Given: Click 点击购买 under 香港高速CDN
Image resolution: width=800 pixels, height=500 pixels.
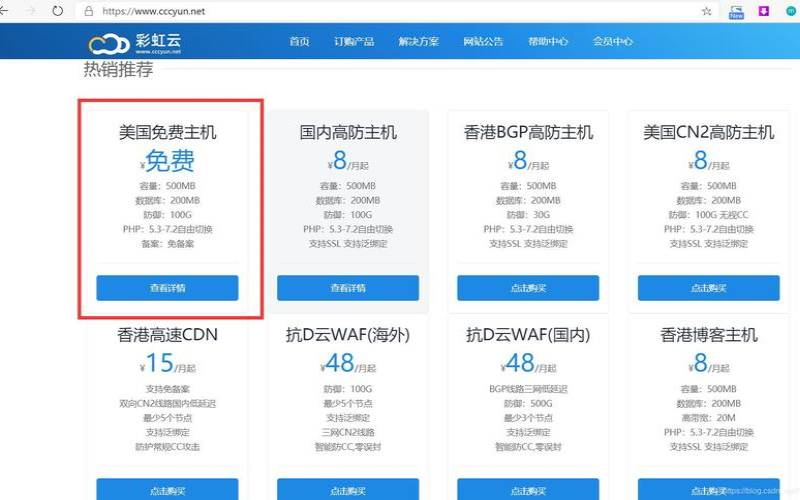Looking at the screenshot, I should 167,489.
